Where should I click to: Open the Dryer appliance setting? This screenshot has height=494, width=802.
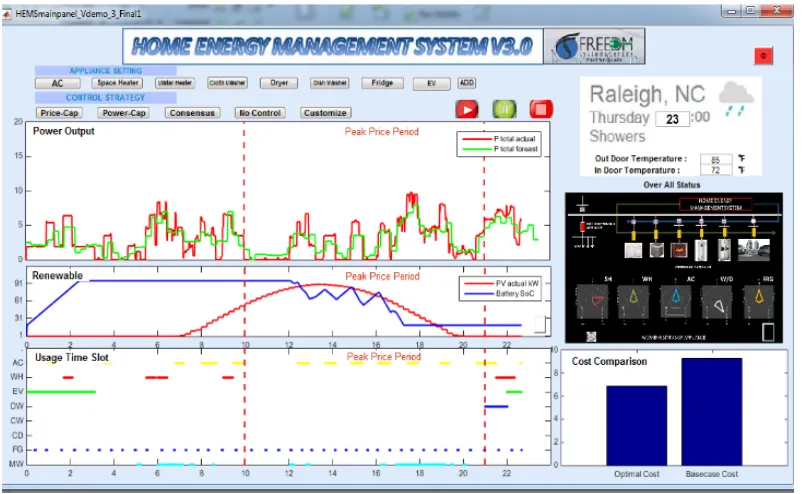279,83
